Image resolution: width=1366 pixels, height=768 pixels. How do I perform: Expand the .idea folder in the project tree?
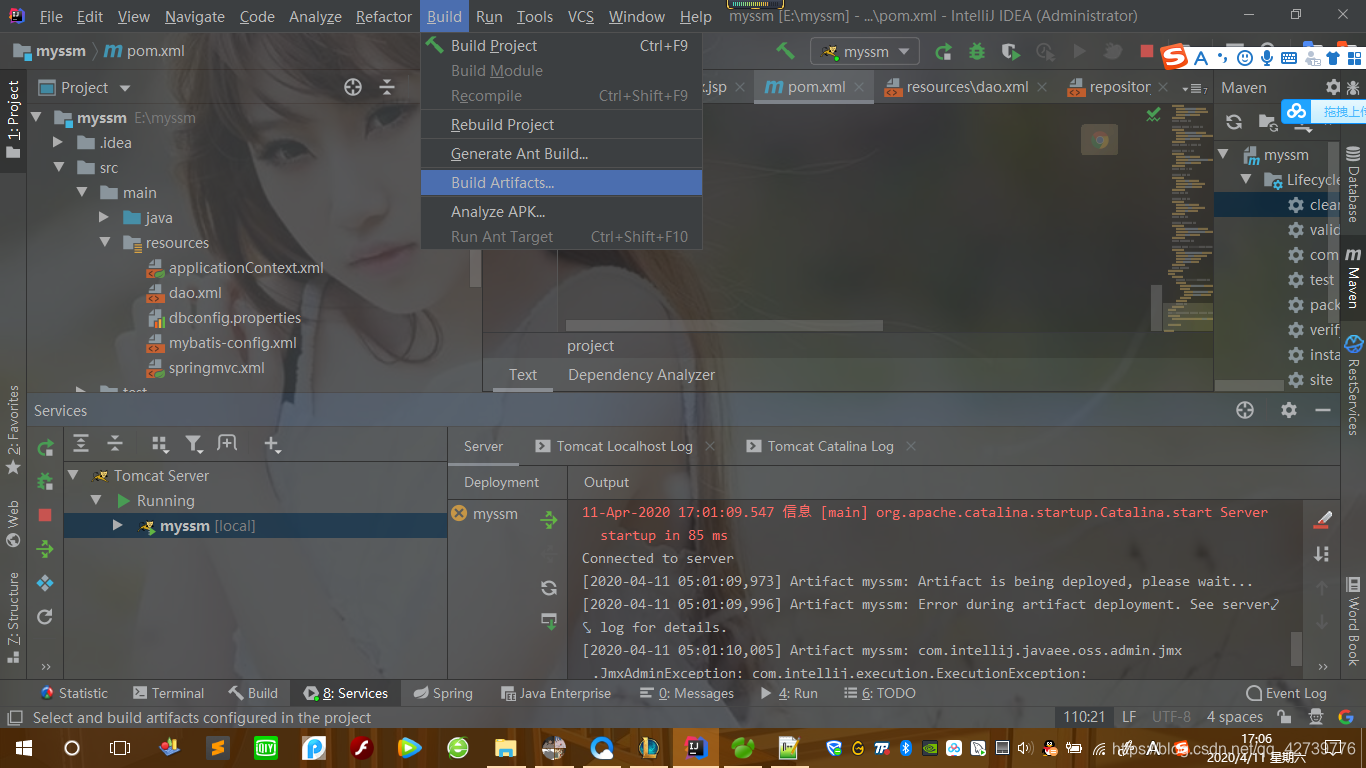click(58, 142)
